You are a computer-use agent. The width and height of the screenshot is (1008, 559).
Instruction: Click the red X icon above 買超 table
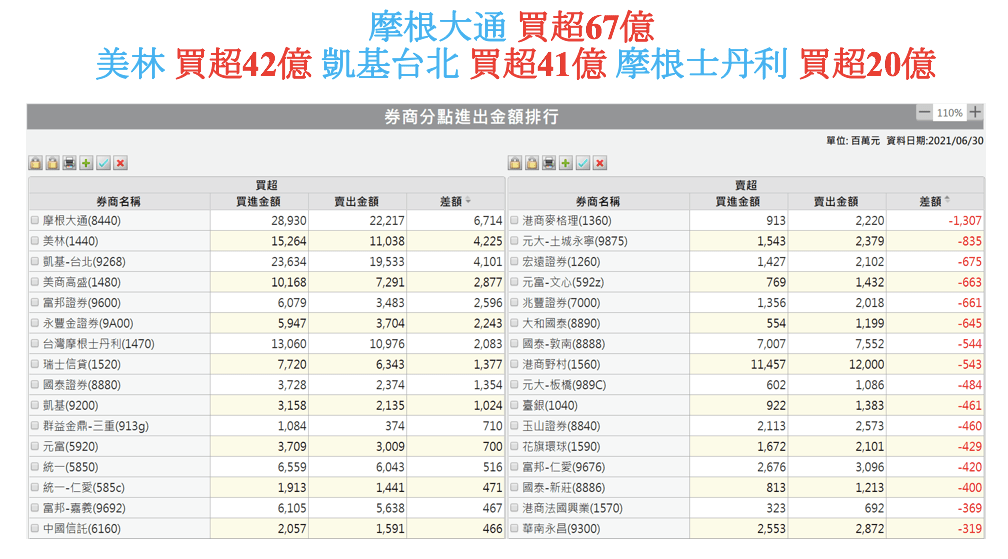coord(120,163)
